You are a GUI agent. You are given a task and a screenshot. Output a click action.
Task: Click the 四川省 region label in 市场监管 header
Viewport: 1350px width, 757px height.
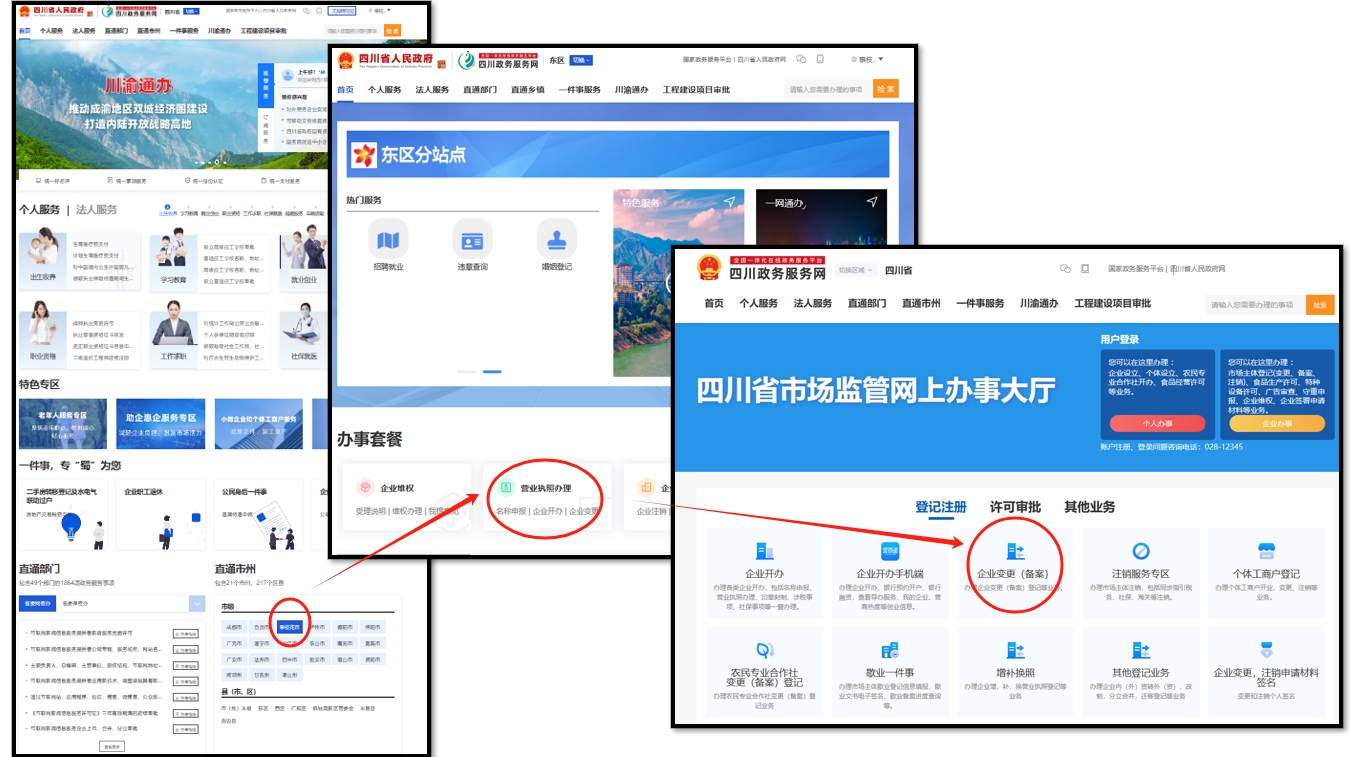[898, 270]
